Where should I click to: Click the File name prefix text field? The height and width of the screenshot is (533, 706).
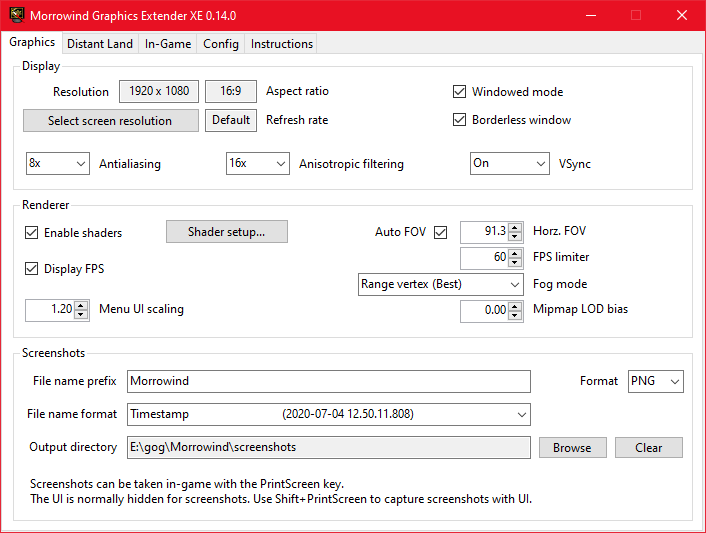pyautogui.click(x=329, y=381)
